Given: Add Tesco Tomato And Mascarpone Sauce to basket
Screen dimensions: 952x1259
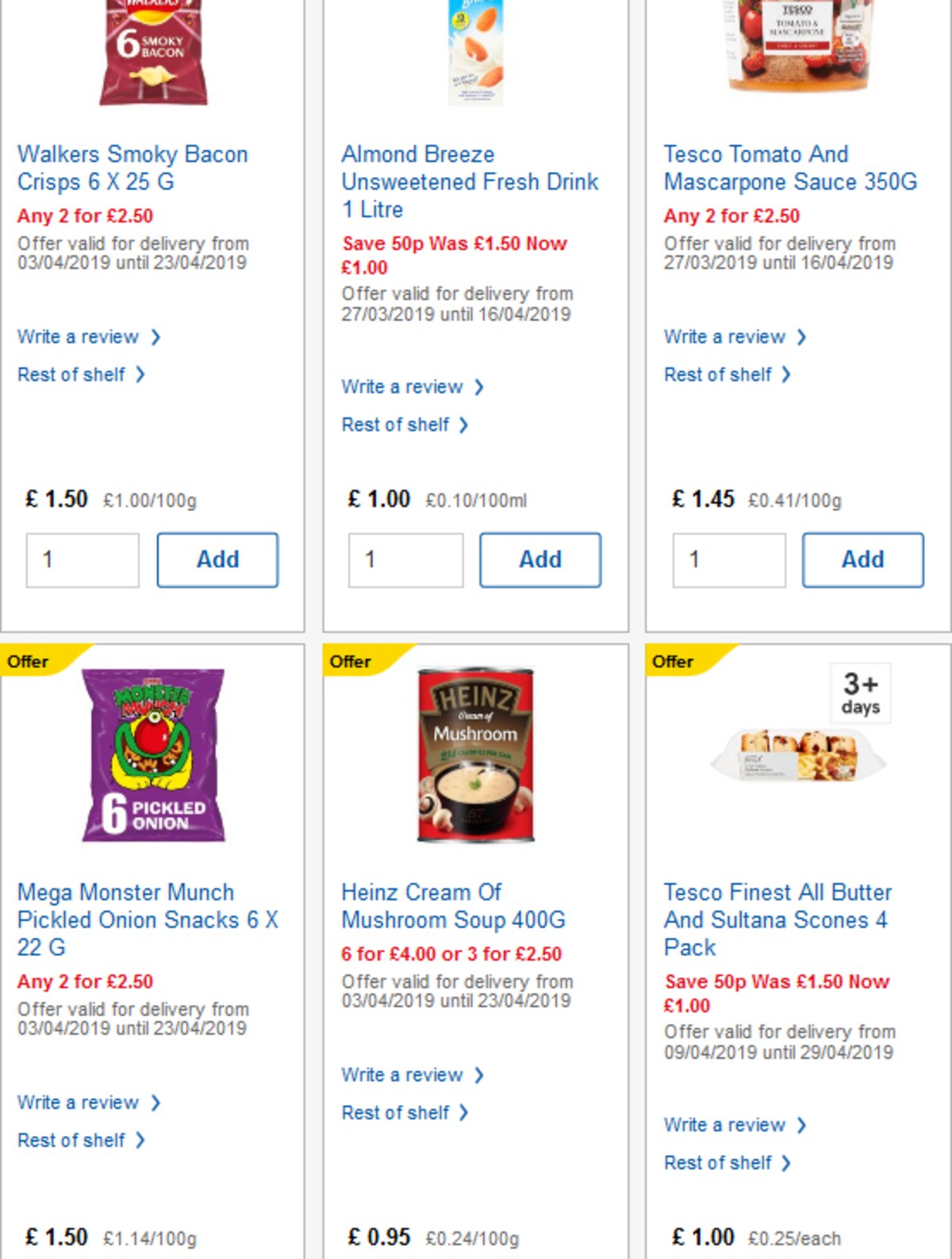Looking at the screenshot, I should coord(862,559).
